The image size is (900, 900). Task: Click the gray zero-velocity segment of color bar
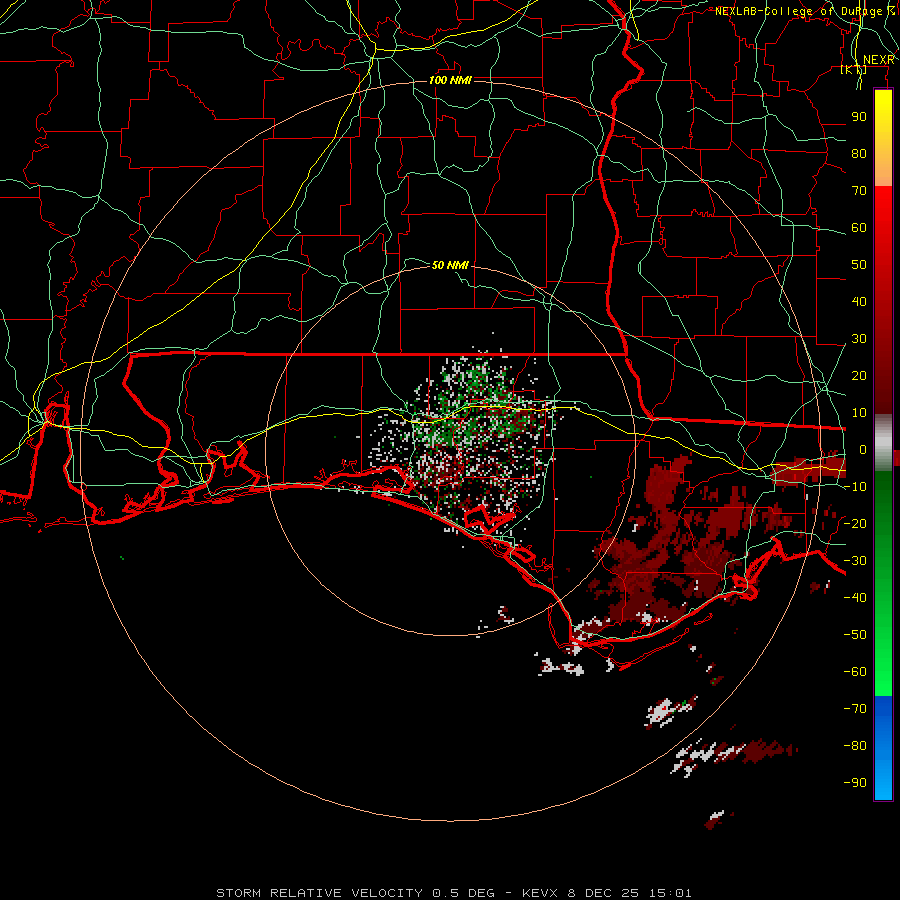[883, 443]
